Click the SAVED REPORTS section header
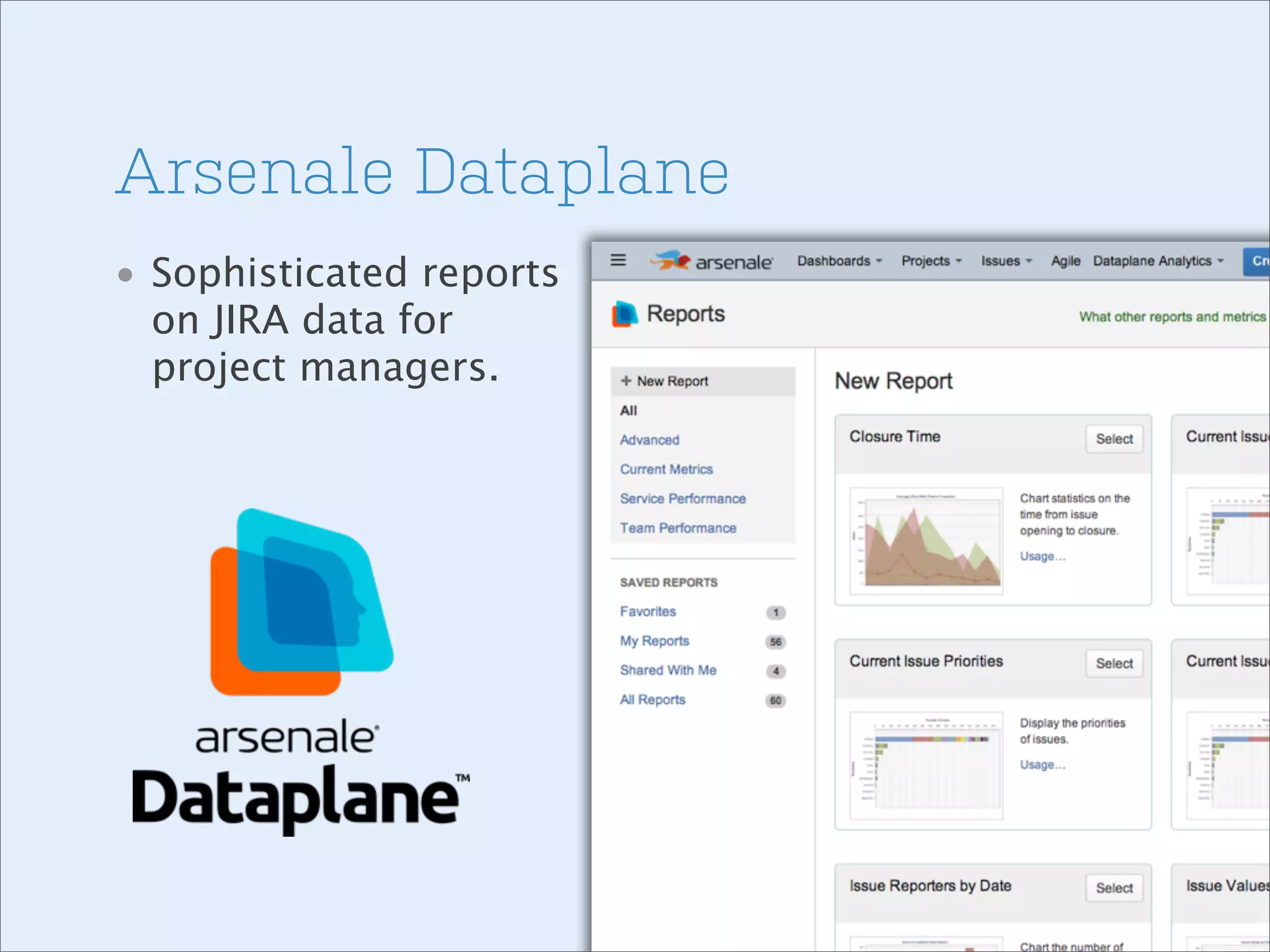The height and width of the screenshot is (952, 1270). click(x=668, y=583)
